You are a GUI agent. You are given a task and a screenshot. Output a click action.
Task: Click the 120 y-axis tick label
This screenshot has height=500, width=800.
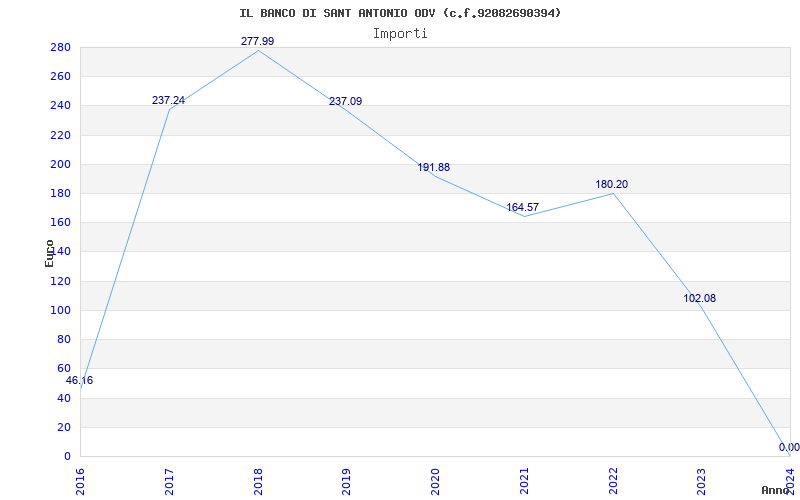(x=60, y=282)
